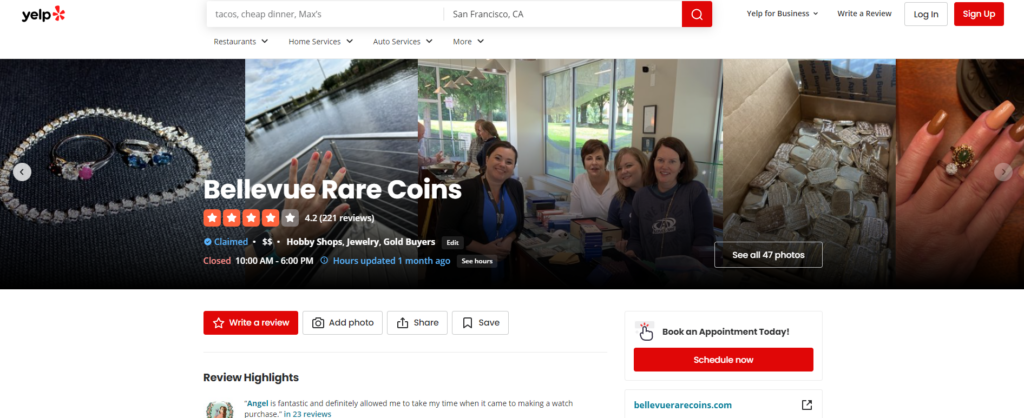Click the (221 reviews) count
Viewport: 1024px width, 418px height.
[347, 218]
